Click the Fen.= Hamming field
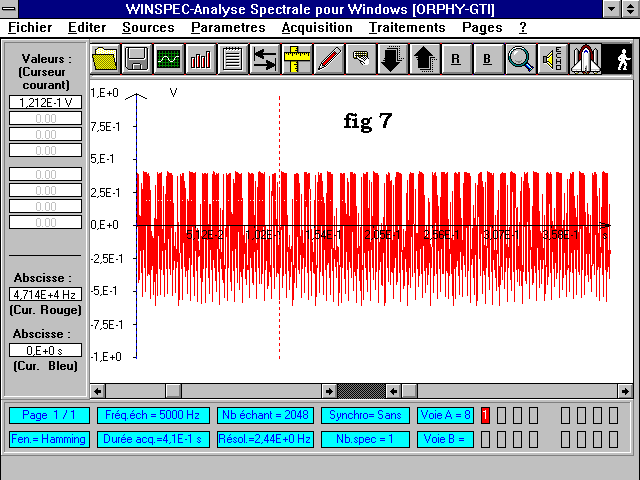 click(x=49, y=440)
